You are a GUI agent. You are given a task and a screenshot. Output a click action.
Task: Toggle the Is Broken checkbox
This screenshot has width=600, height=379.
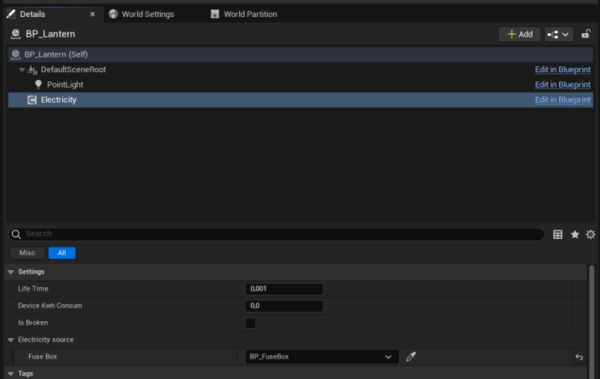250,323
